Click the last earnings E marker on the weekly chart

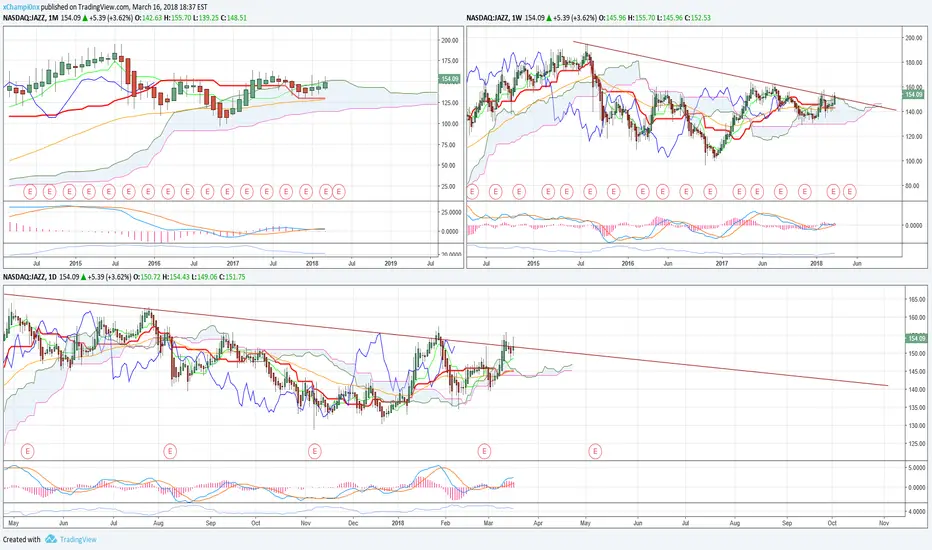(849, 191)
